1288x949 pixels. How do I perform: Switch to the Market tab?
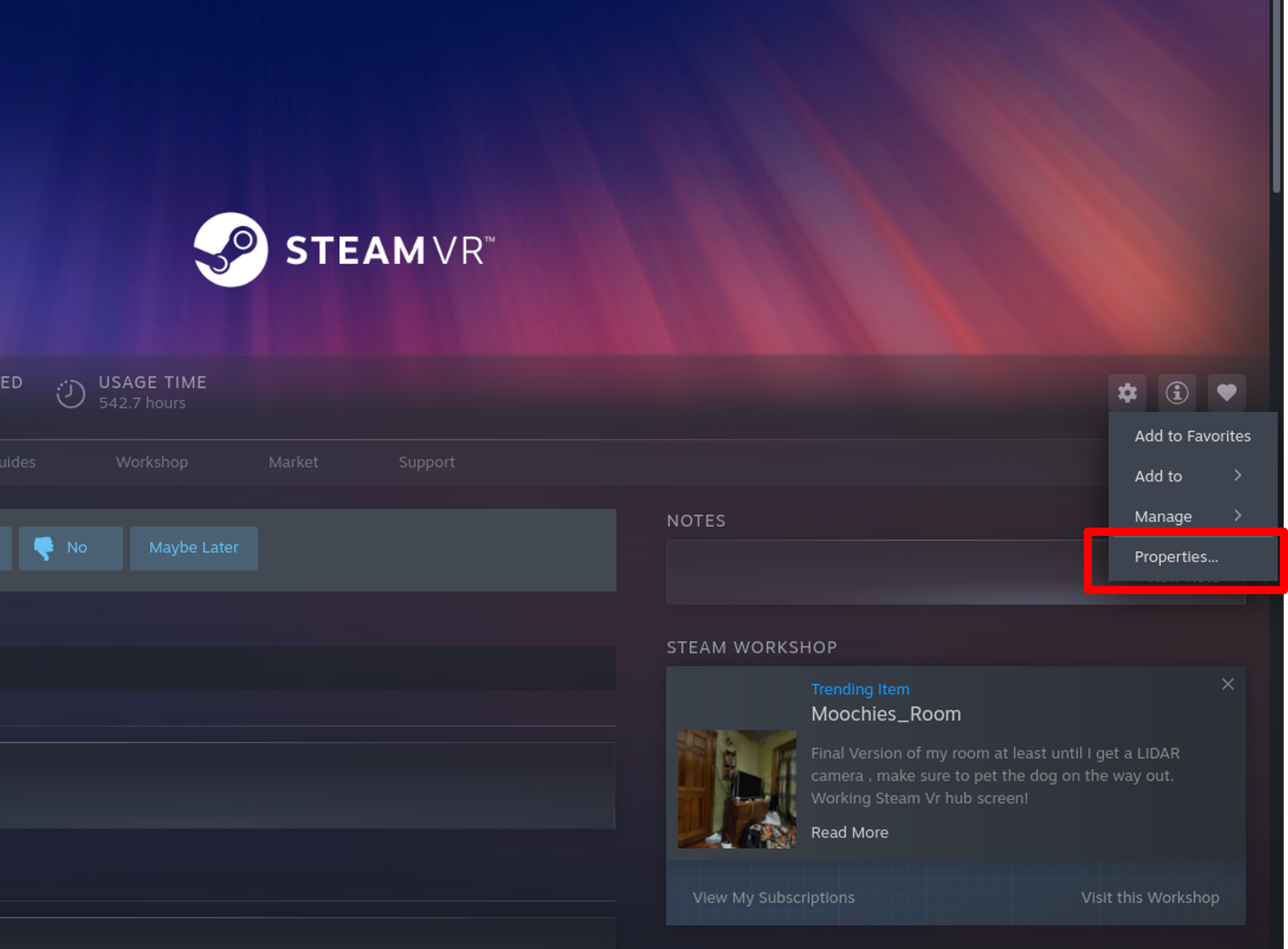click(293, 462)
